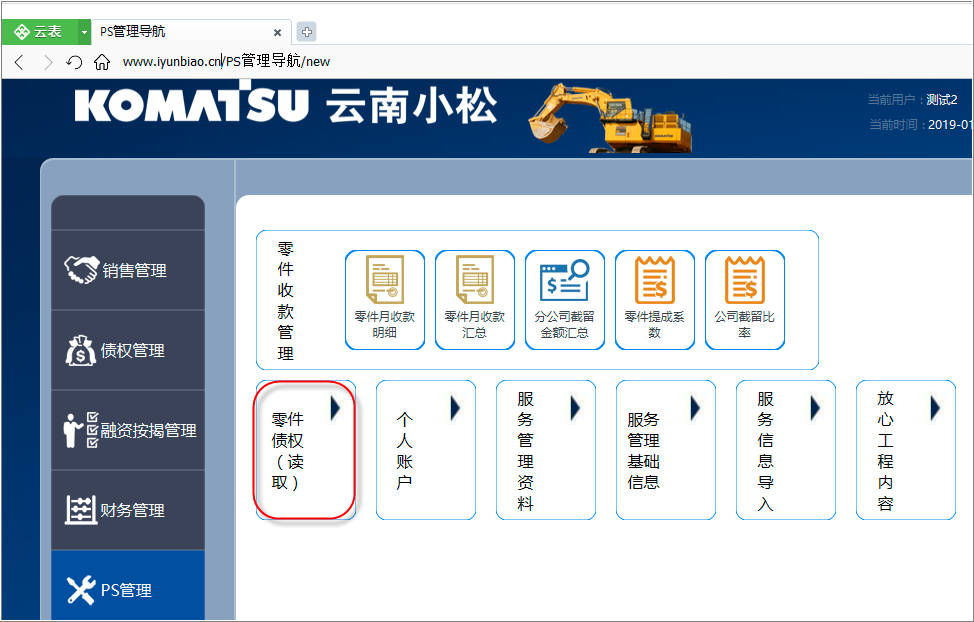Click the 云表 logo button
The width and height of the screenshot is (974, 622).
pyautogui.click(x=39, y=32)
